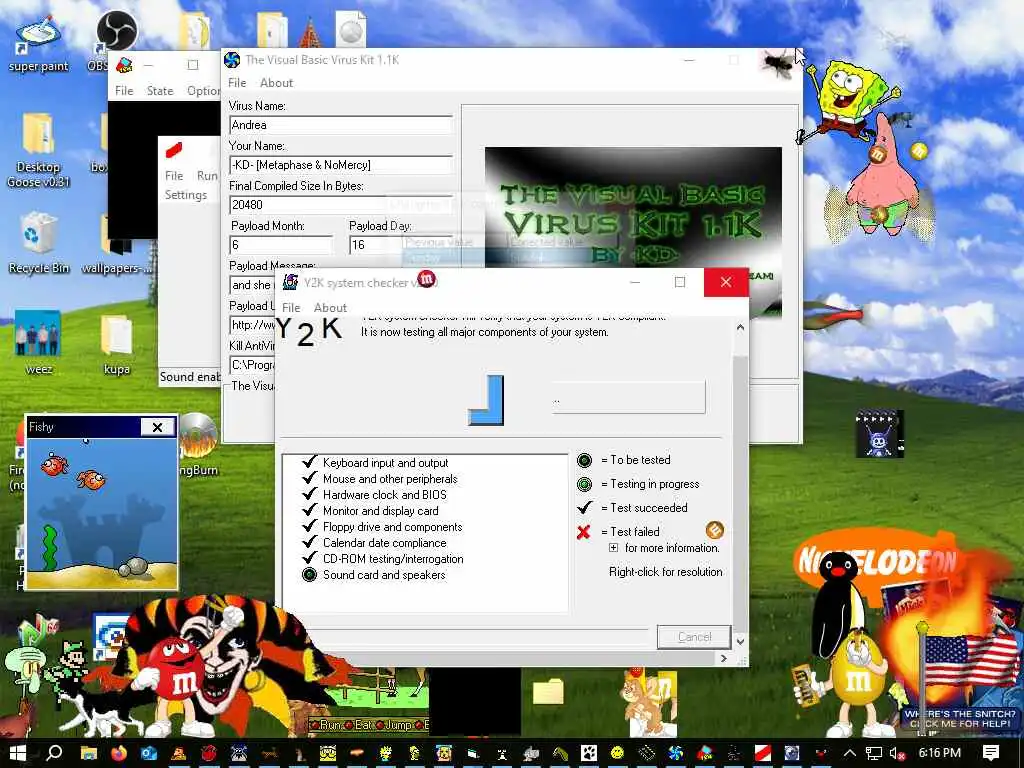Open the OBS desktop shortcut
This screenshot has width=1024, height=768.
tap(114, 39)
